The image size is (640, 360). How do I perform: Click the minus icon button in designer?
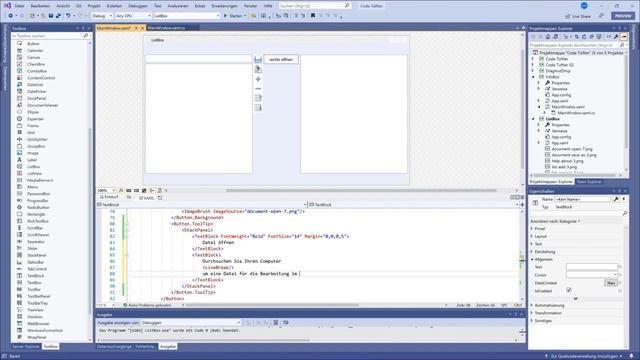258,89
